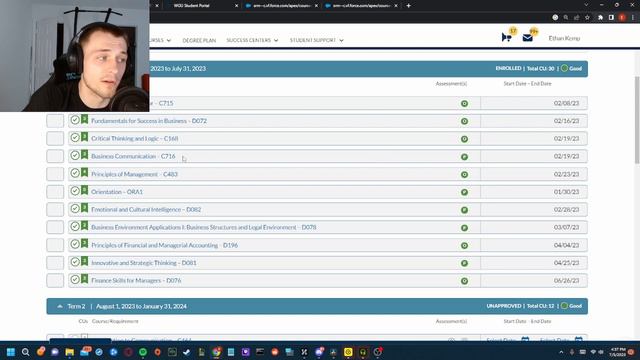Image resolution: width=640 pixels, height=360 pixels.
Task: Click assessment icon for Emotional and Cultural Intelligence
Action: click(x=464, y=210)
